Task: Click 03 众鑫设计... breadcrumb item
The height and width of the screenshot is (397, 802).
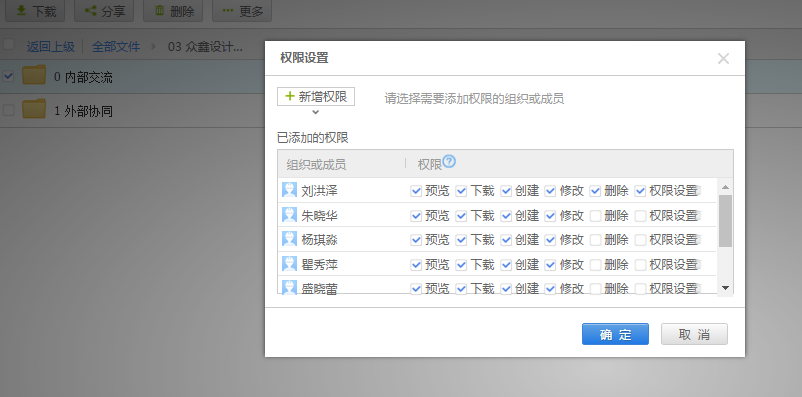Action: click(x=206, y=47)
